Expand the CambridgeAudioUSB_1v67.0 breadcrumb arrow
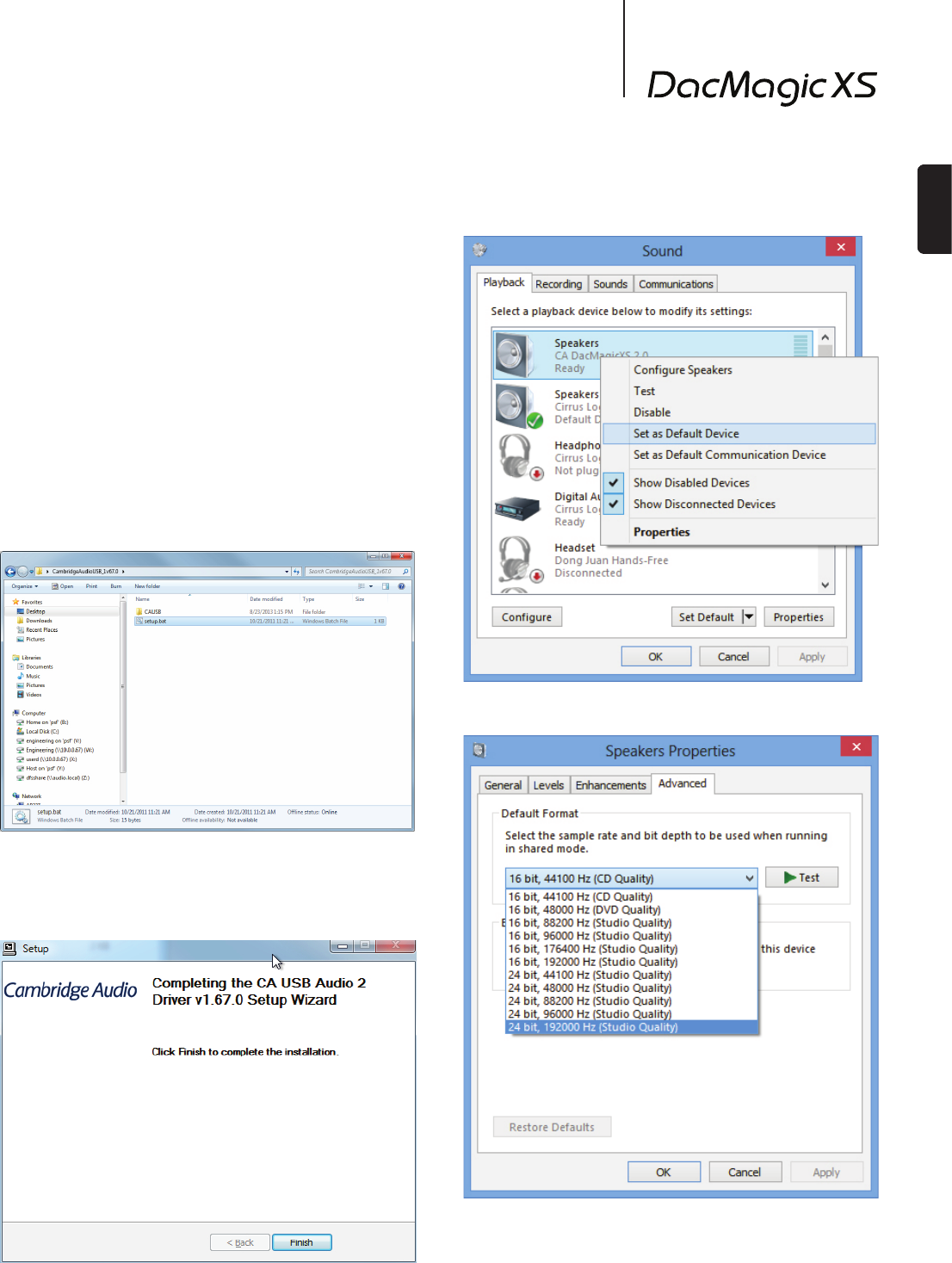 pos(123,572)
